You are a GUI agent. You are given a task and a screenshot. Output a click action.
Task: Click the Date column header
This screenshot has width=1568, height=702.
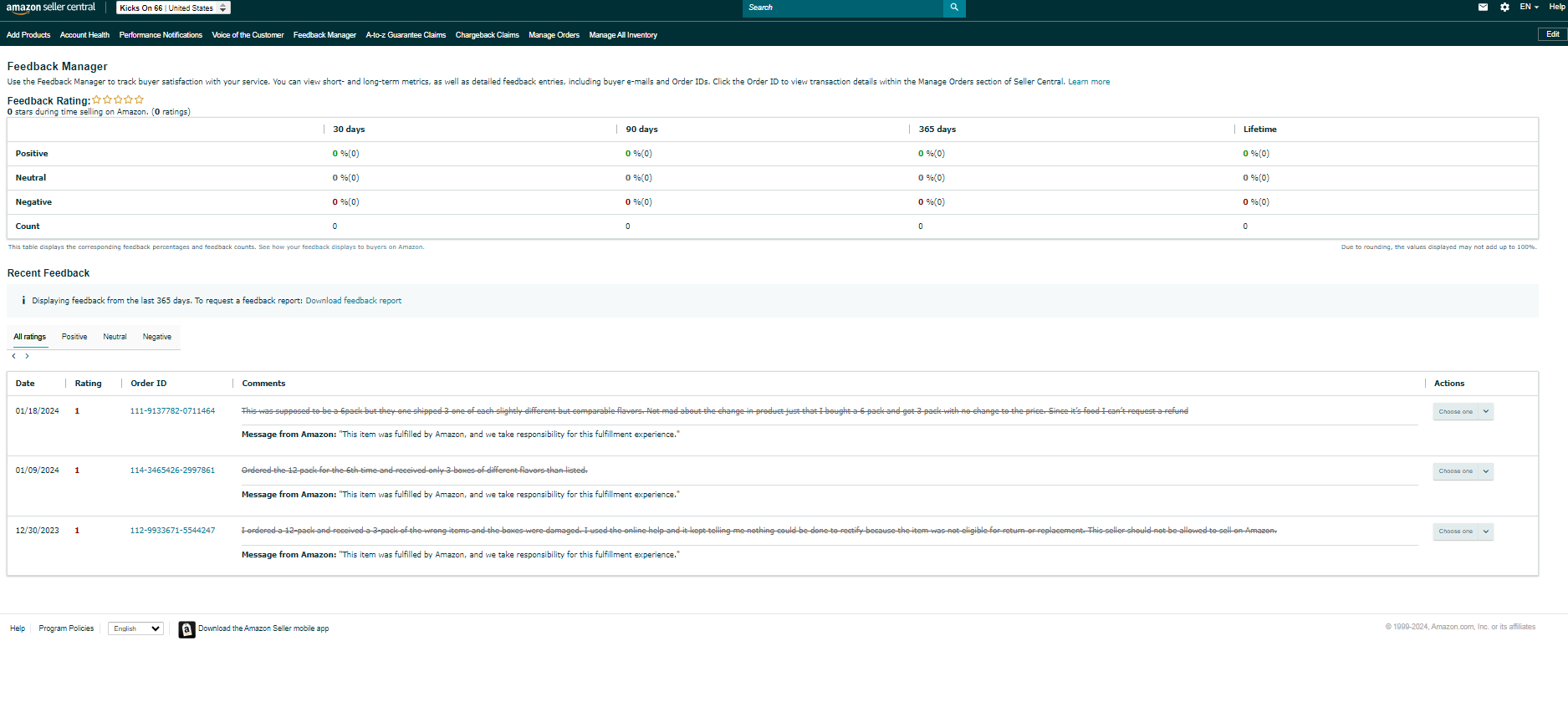[x=25, y=384]
